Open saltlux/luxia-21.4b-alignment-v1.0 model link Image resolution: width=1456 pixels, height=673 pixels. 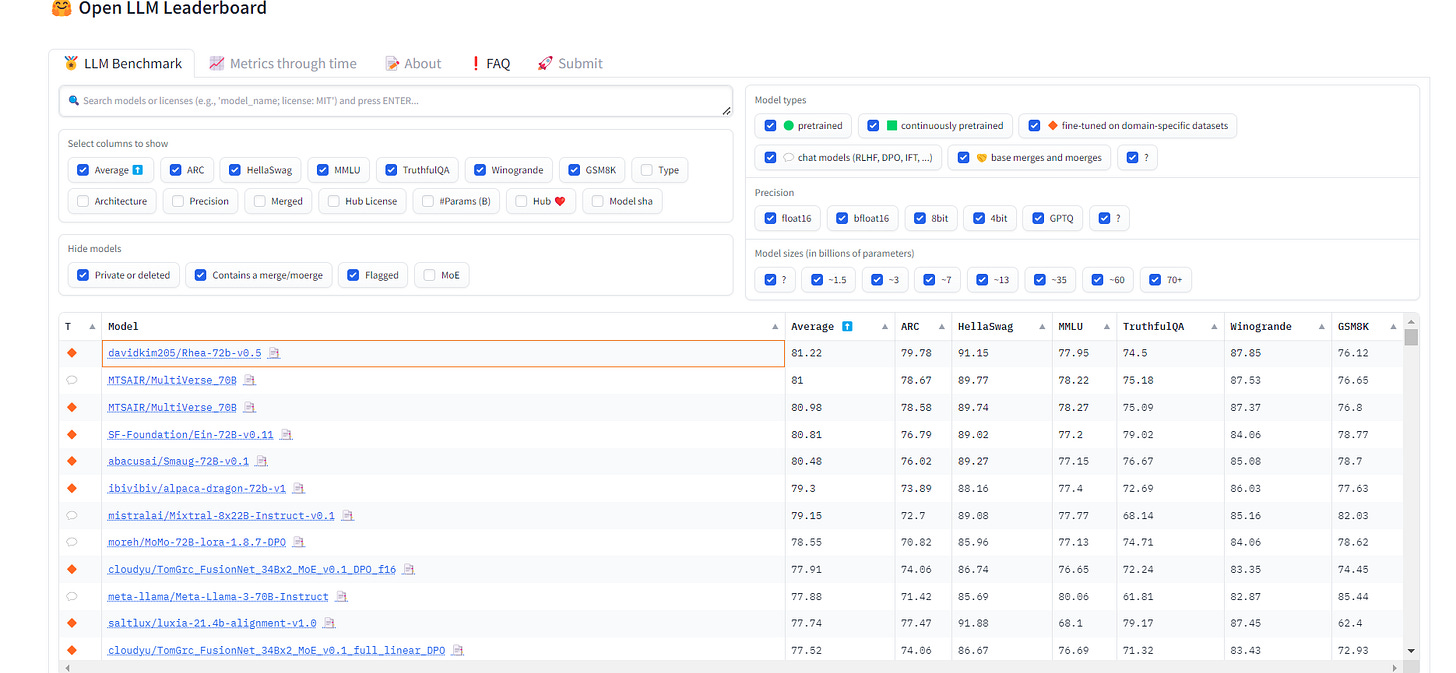[212, 623]
